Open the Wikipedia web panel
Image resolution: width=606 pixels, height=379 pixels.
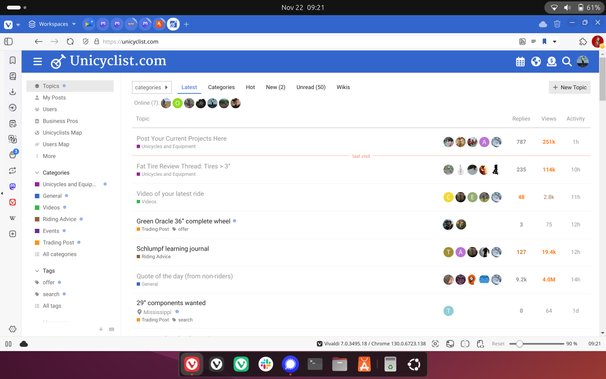(12, 218)
